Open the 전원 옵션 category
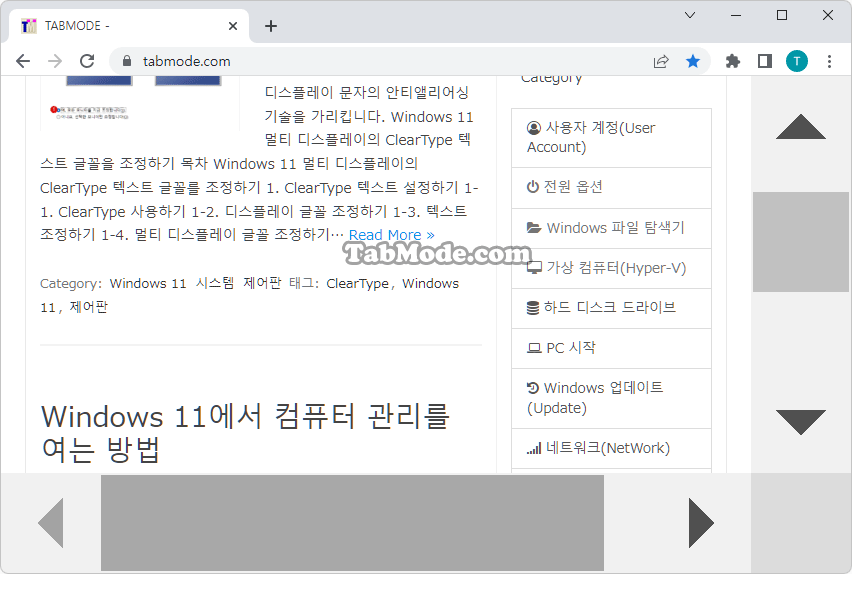 [611, 188]
